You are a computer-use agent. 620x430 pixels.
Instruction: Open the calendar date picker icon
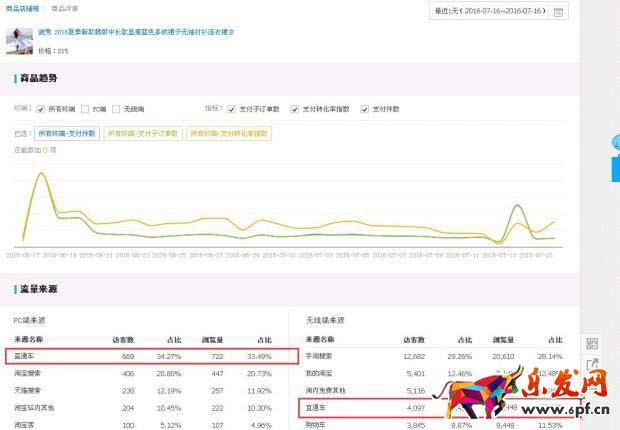559,12
